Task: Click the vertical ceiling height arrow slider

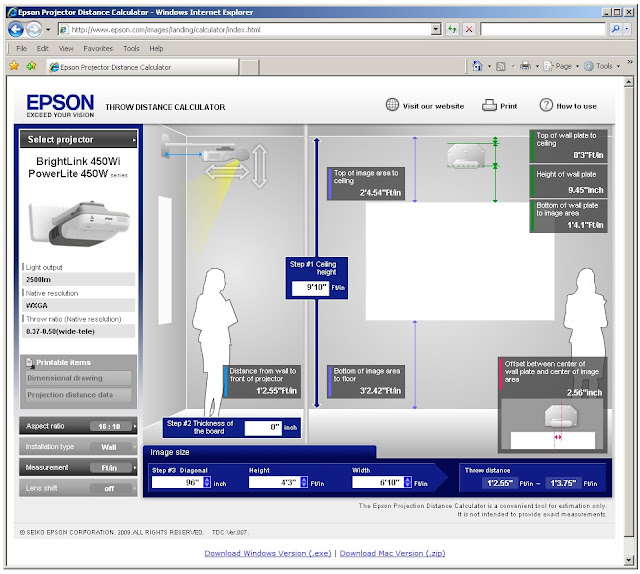Action: coord(316,273)
